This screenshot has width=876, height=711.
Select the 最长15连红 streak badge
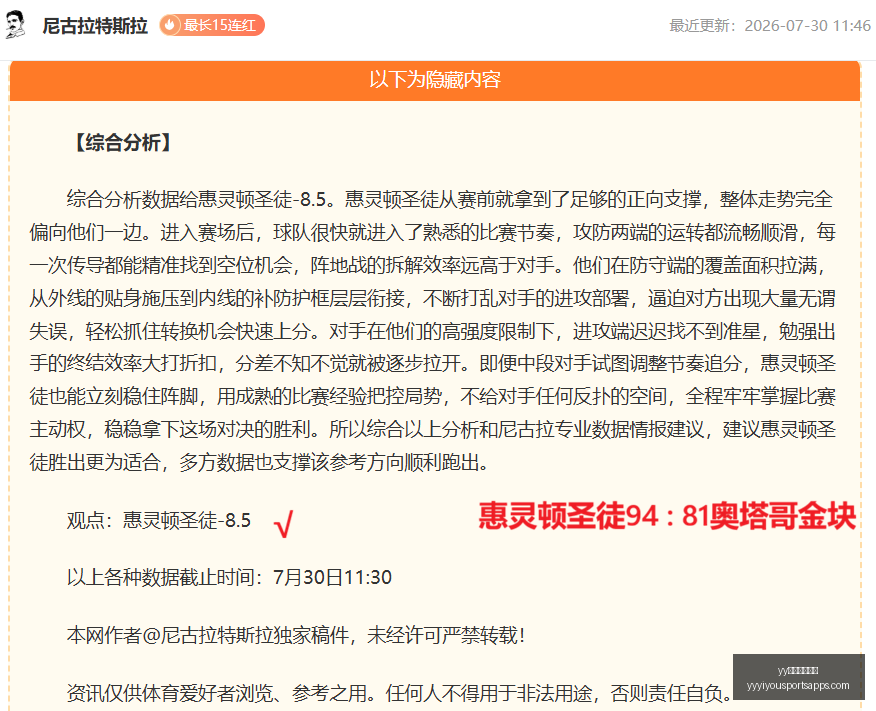212,25
